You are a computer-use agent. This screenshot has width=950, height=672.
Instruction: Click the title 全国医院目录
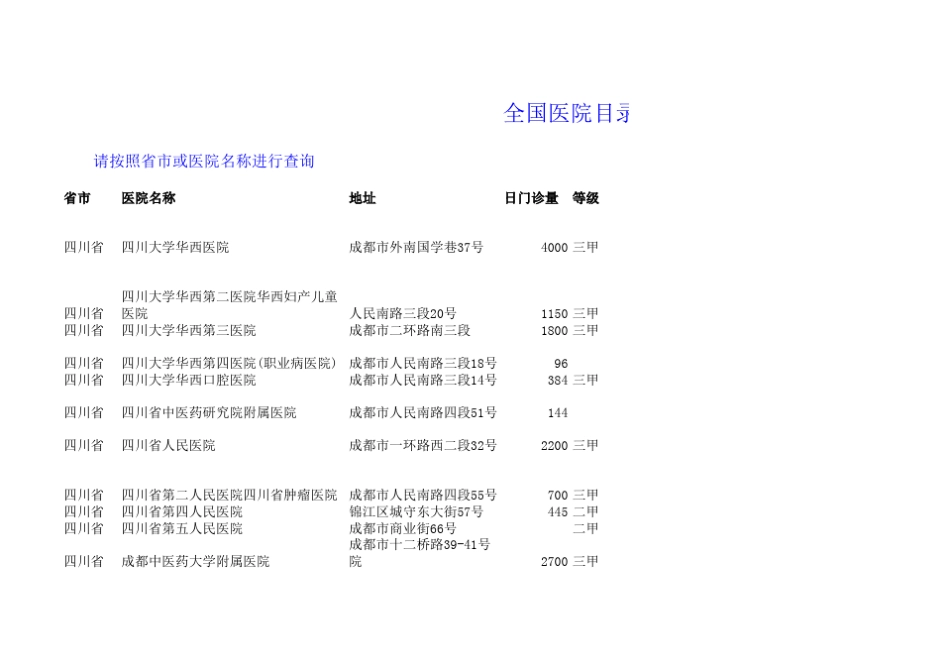567,113
